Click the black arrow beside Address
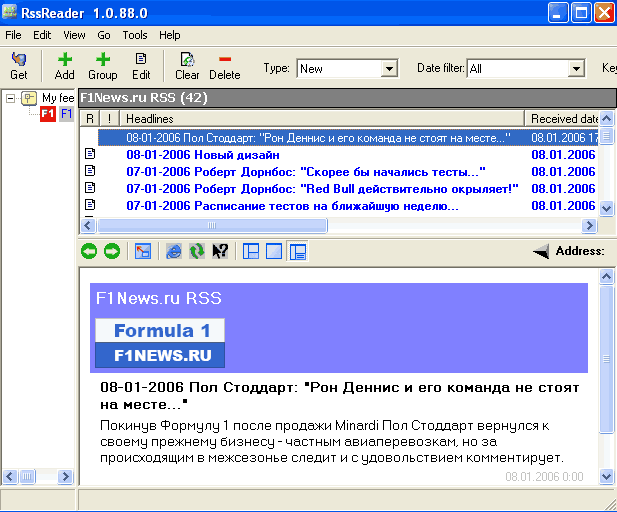The height and width of the screenshot is (512, 617). (541, 251)
